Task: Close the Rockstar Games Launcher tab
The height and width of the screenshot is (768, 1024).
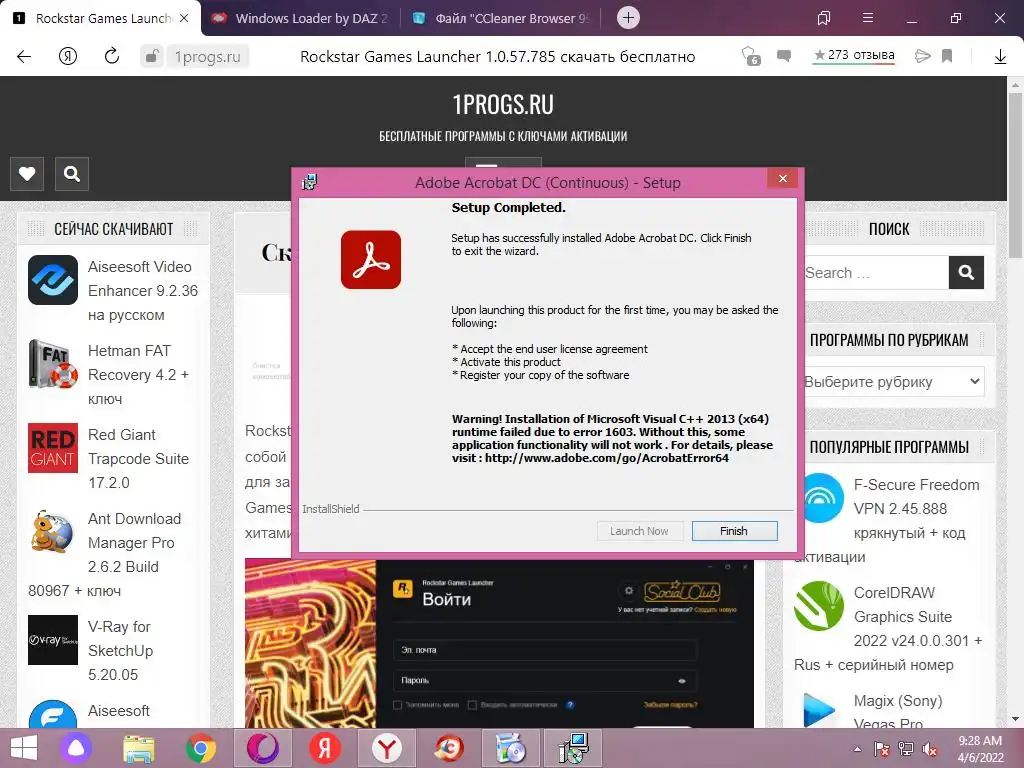Action: point(184,18)
